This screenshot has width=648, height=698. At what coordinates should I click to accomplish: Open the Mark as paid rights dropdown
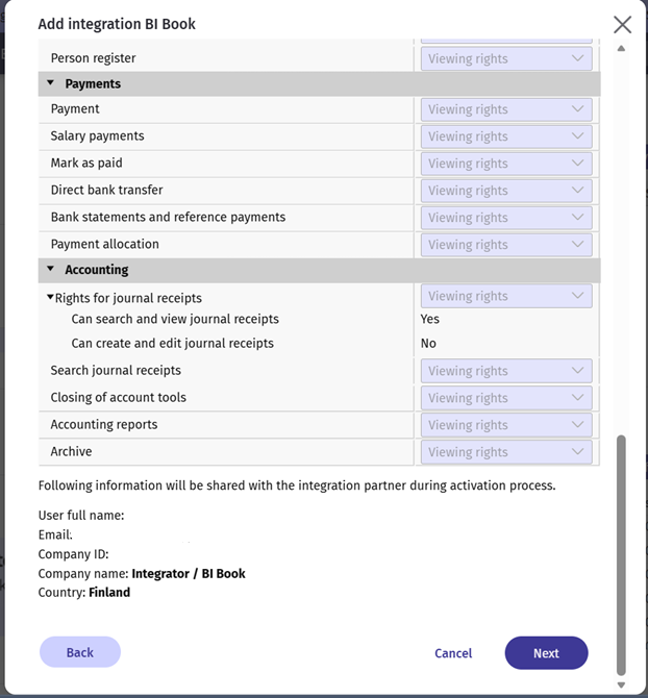click(x=506, y=163)
